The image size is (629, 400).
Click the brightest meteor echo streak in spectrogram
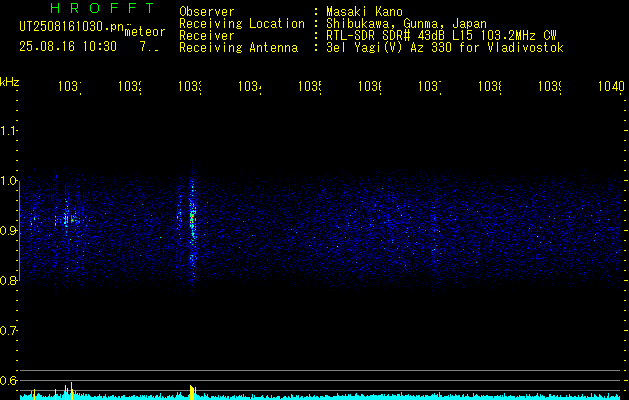[193, 229]
